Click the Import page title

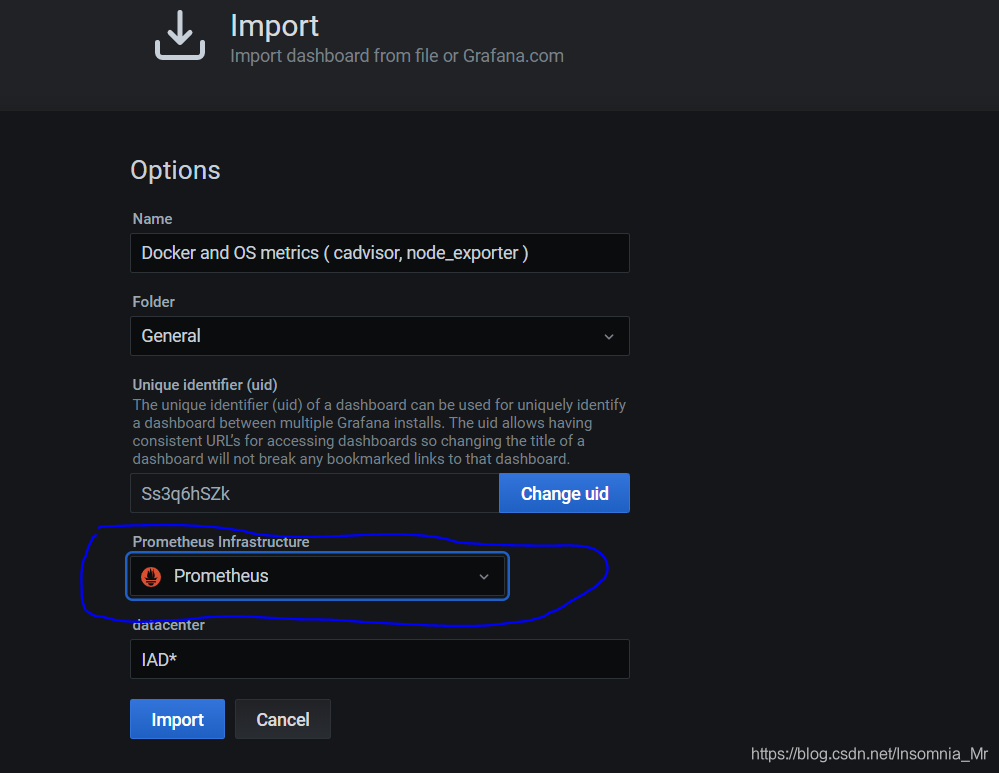(x=274, y=26)
